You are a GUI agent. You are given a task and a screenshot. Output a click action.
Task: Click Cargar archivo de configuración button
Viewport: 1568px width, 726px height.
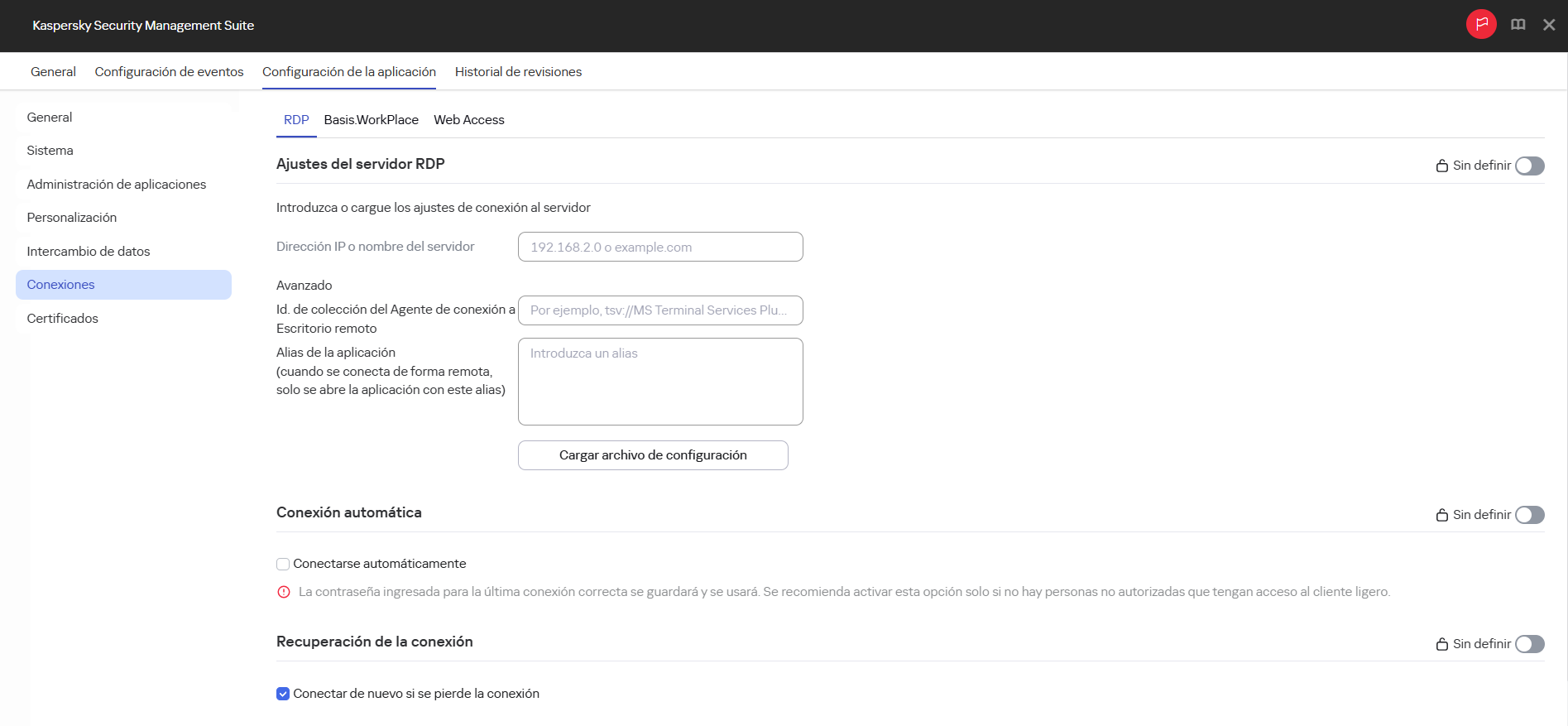[x=653, y=455]
